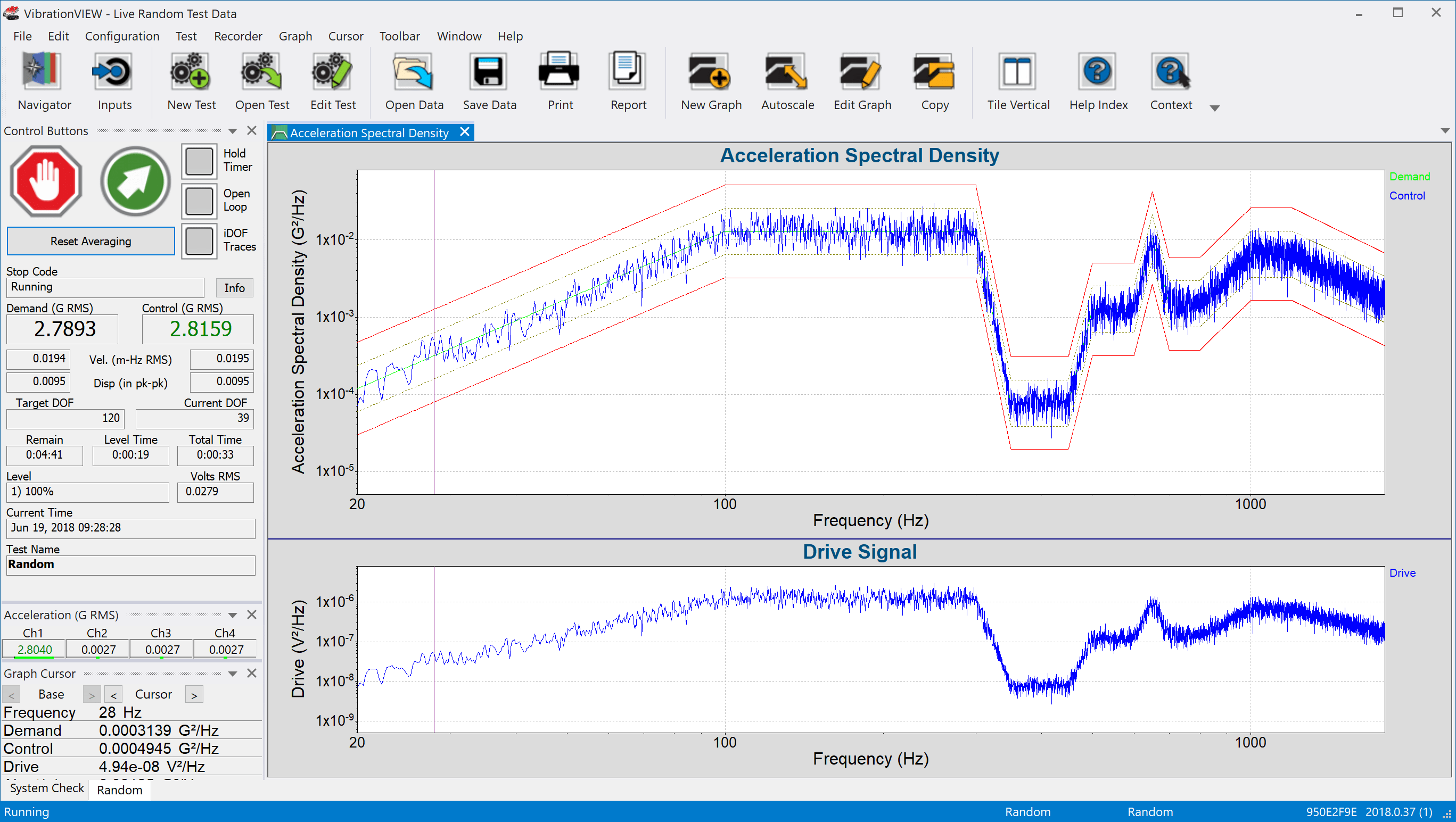Screen dimensions: 1456x822
Task: Open the Inputs configuration
Action: click(x=114, y=79)
